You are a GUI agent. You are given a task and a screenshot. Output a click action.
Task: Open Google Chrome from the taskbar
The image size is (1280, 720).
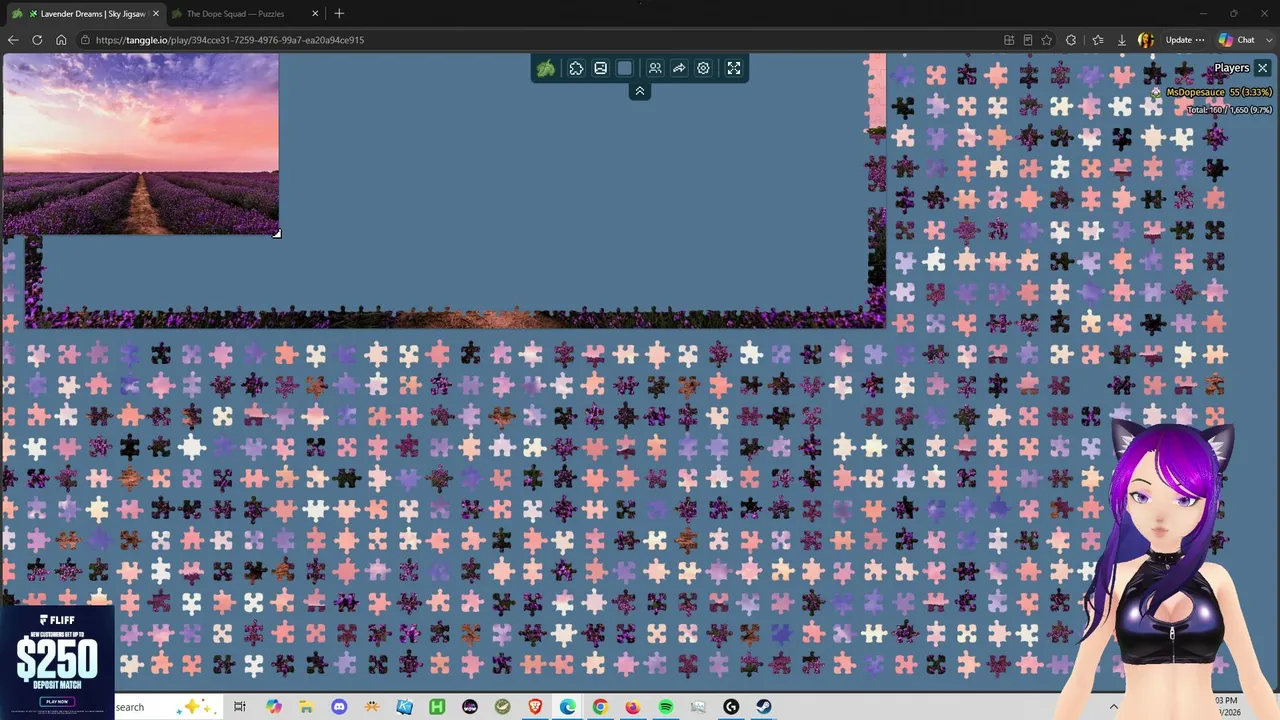[600, 707]
